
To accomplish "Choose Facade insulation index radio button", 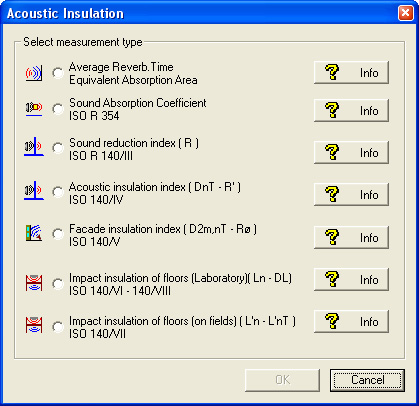I will click(x=58, y=234).
